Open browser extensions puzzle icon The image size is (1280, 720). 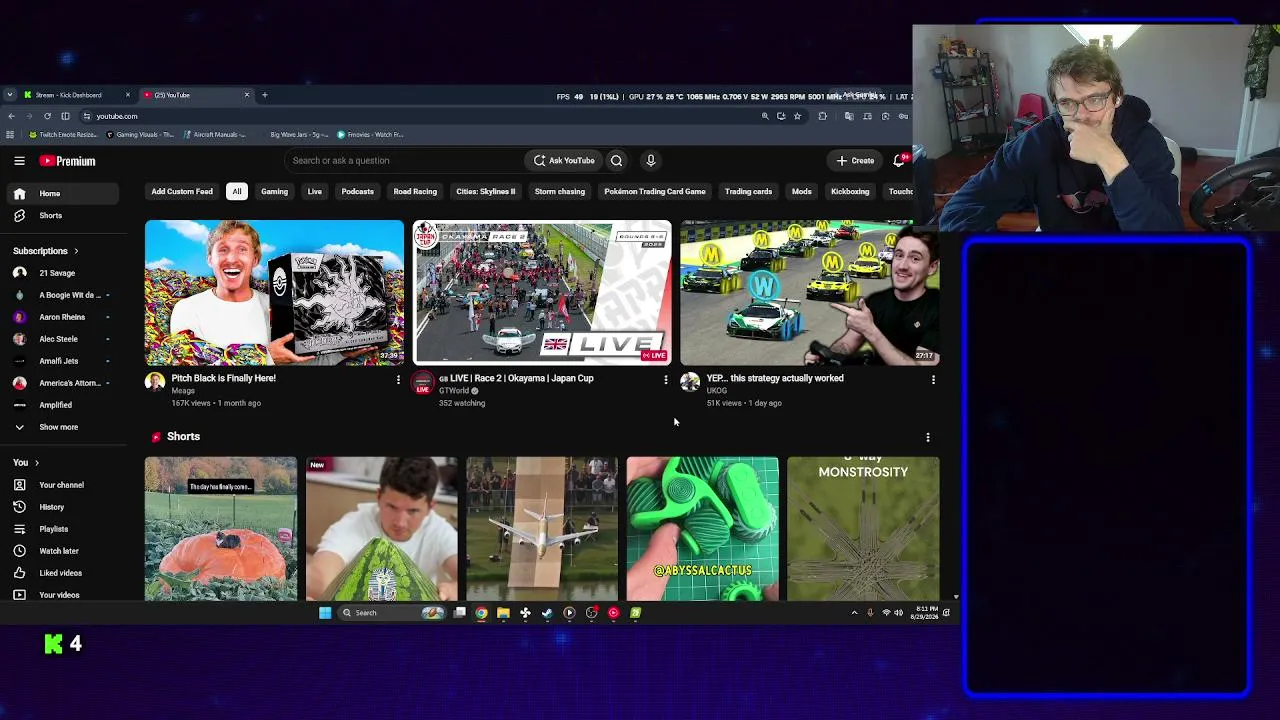pos(822,116)
